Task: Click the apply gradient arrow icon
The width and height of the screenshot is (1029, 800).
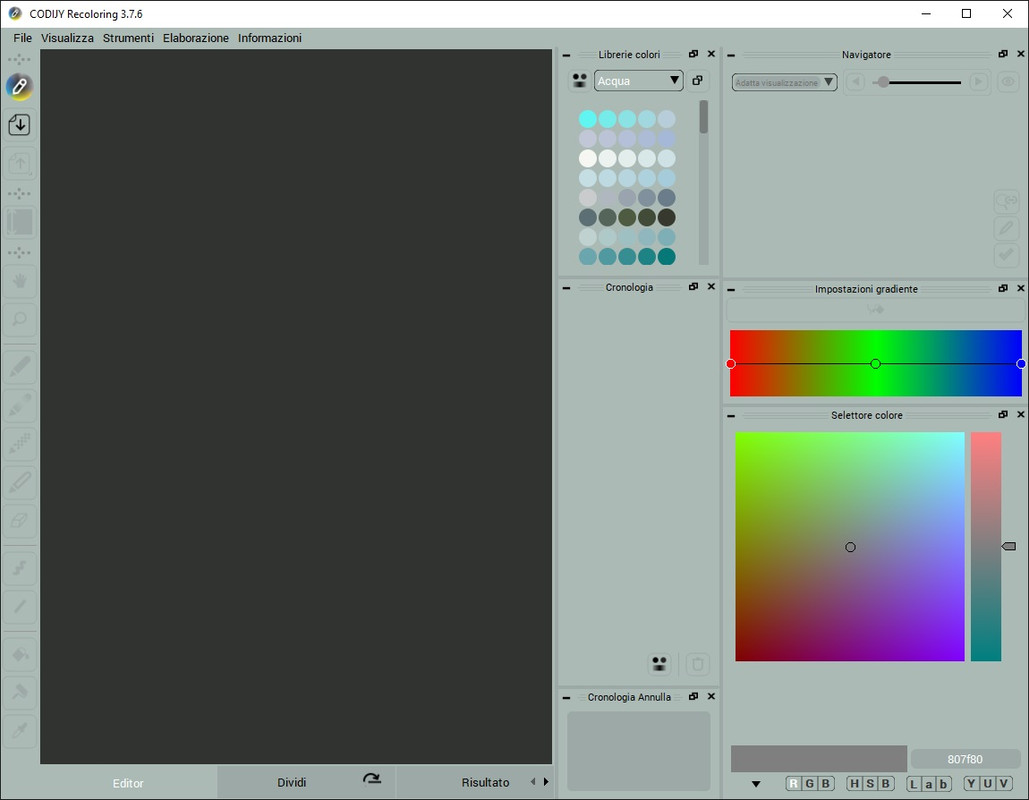Action: (x=875, y=309)
